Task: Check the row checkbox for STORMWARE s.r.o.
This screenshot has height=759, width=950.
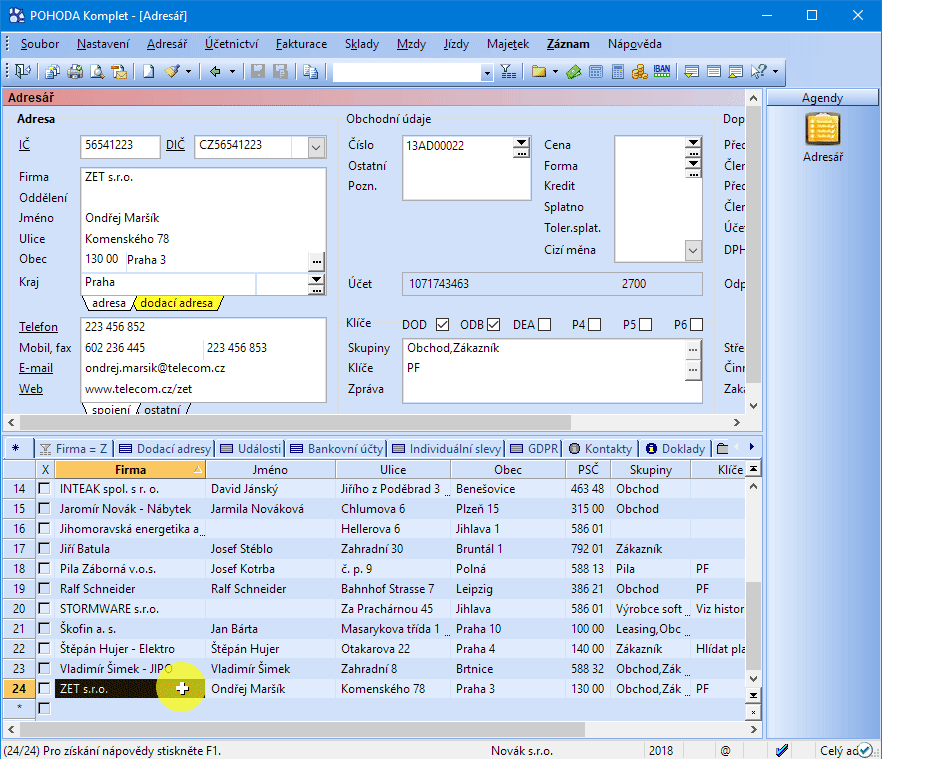Action: [x=44, y=608]
